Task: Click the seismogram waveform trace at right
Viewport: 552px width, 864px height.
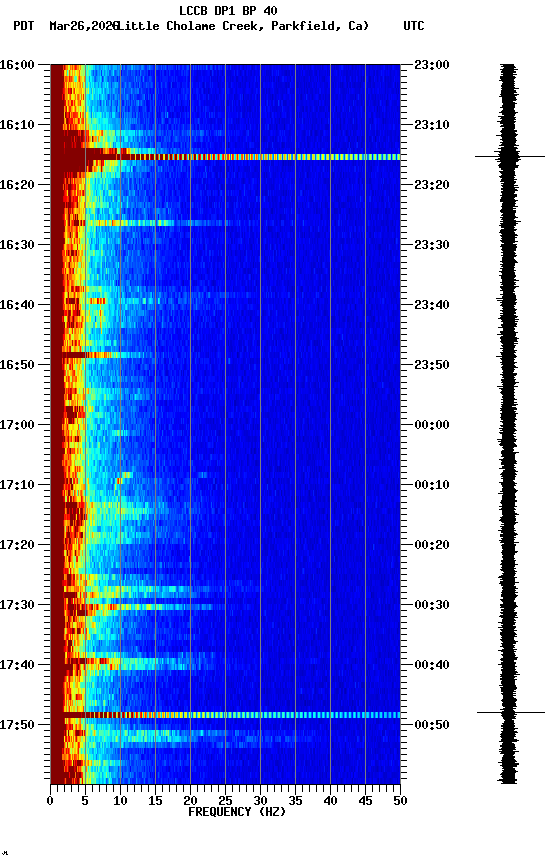Action: pos(508,424)
